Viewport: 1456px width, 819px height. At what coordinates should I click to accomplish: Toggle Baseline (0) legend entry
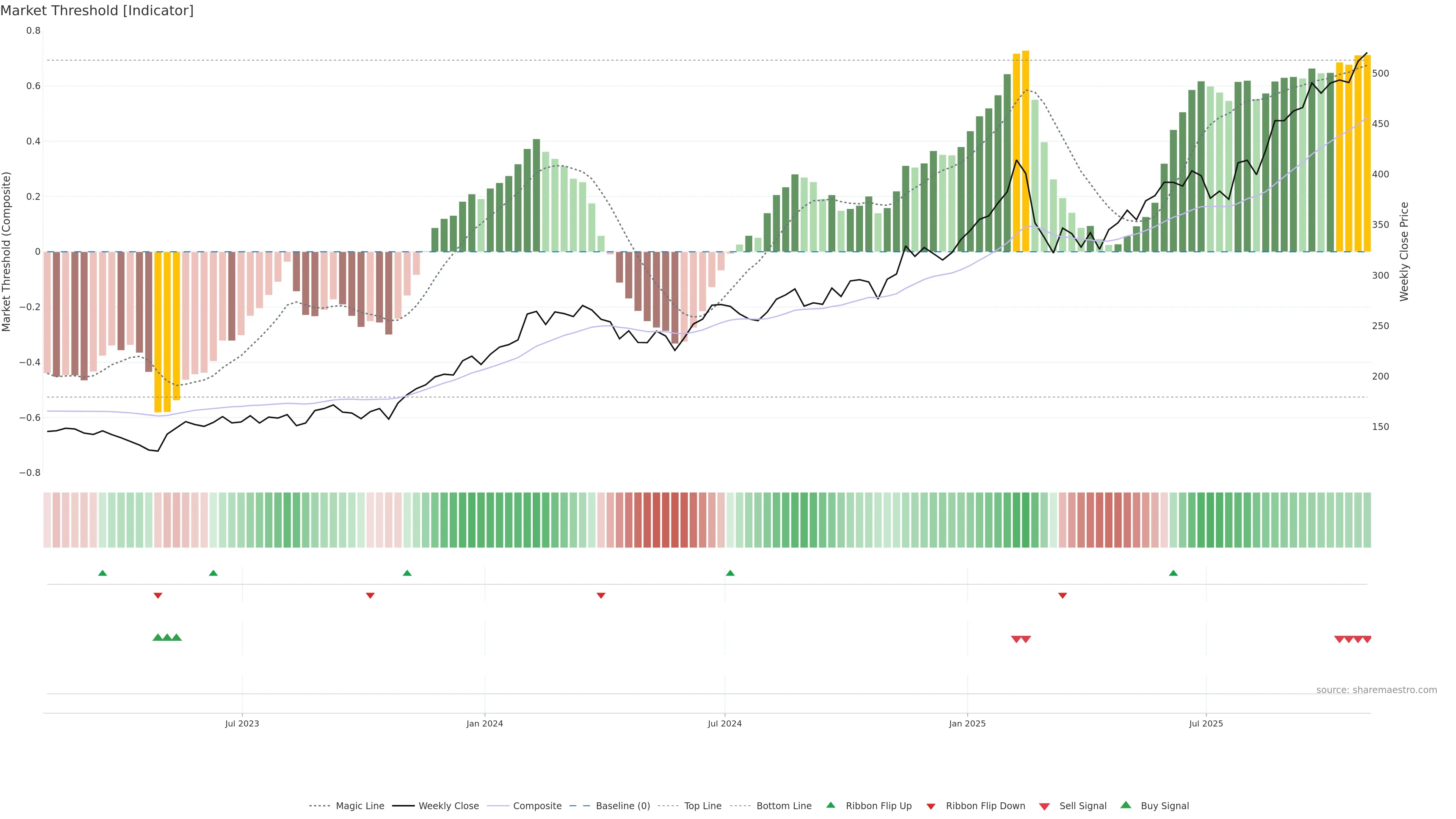(622, 806)
